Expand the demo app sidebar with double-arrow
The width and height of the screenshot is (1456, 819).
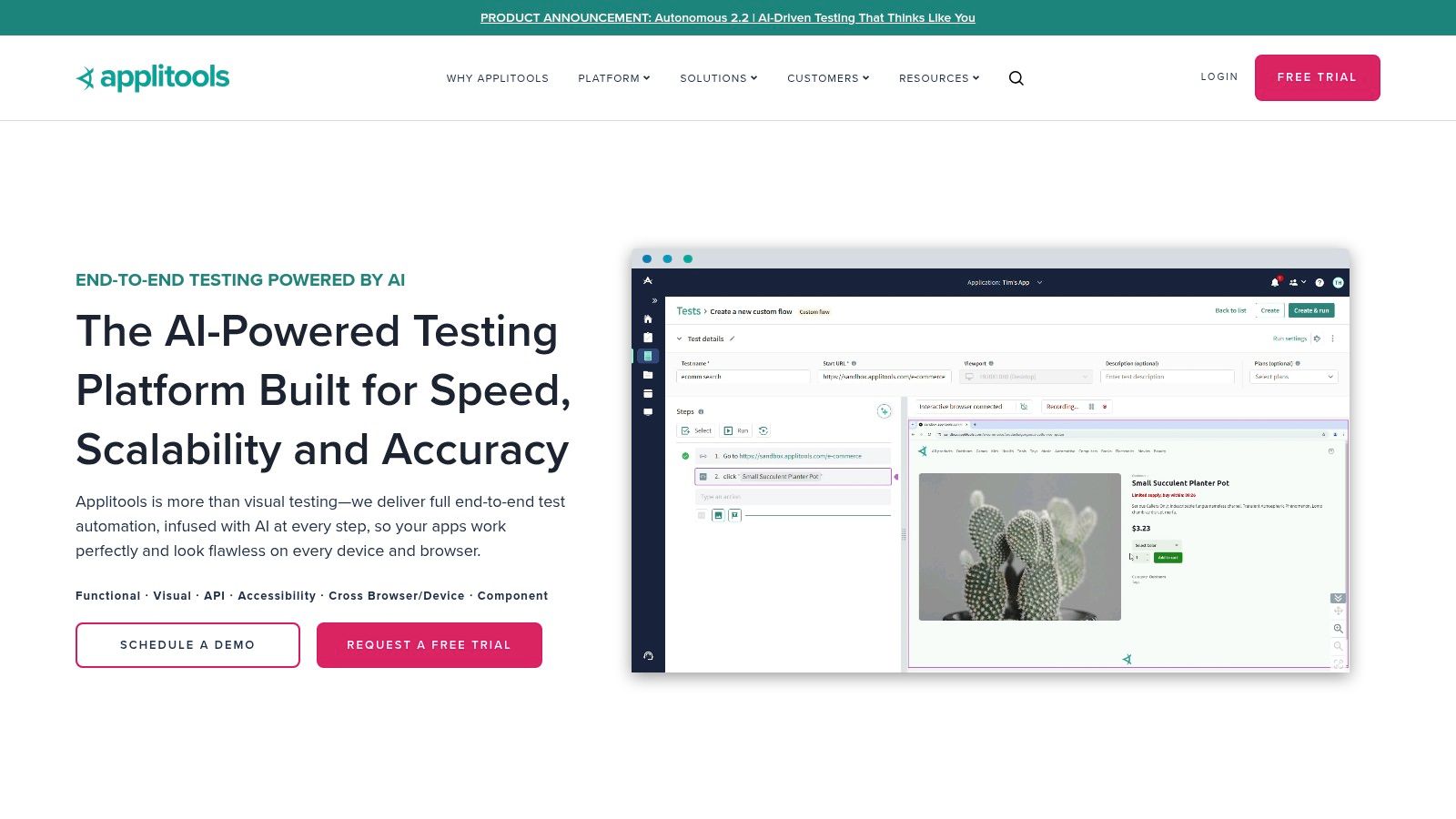pos(653,300)
